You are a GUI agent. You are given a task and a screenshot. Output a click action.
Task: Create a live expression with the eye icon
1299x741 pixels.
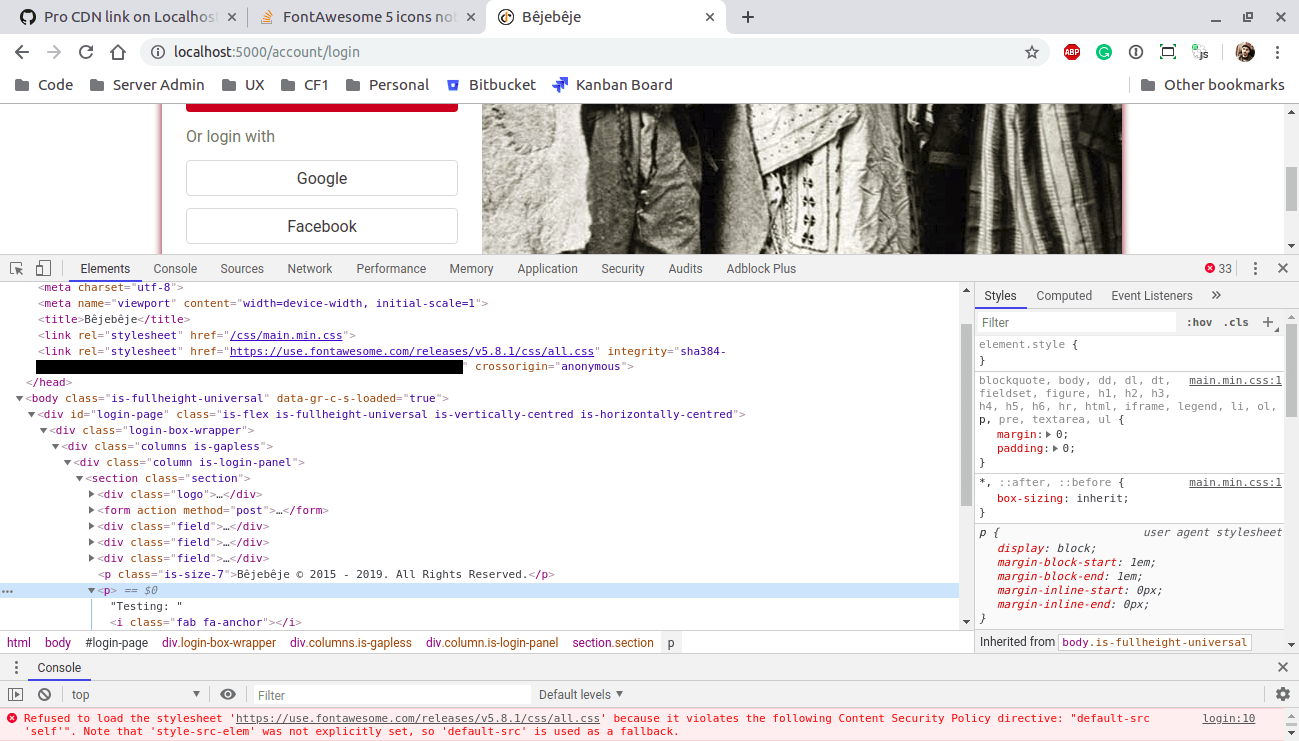(228, 694)
